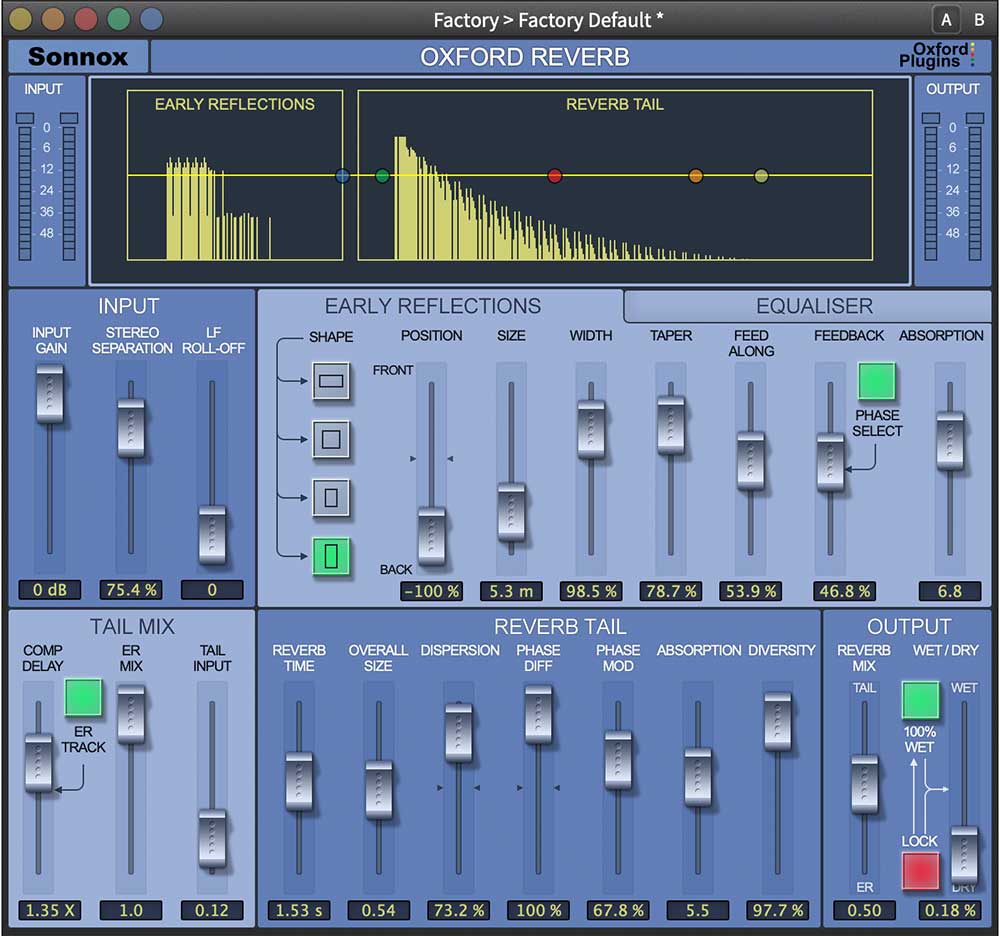Click the ER Position slider handle
Image resolution: width=1000 pixels, height=936 pixels.
pyautogui.click(x=432, y=536)
